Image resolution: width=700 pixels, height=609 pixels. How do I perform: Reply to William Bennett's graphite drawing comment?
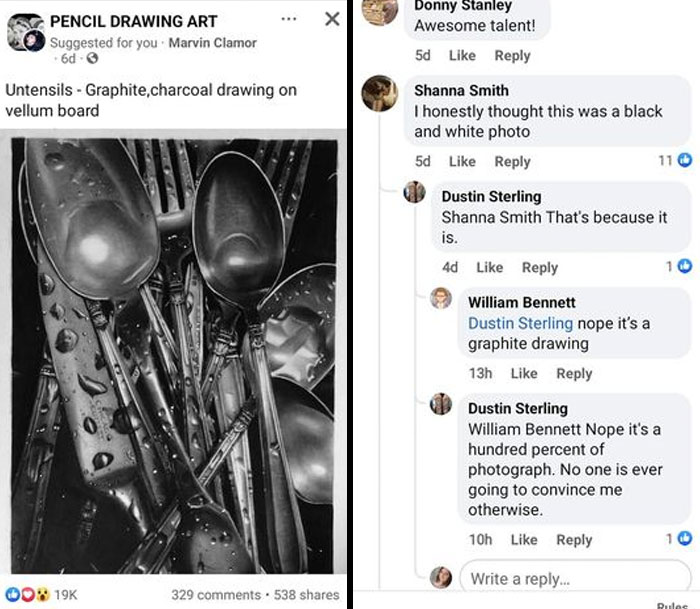point(574,373)
